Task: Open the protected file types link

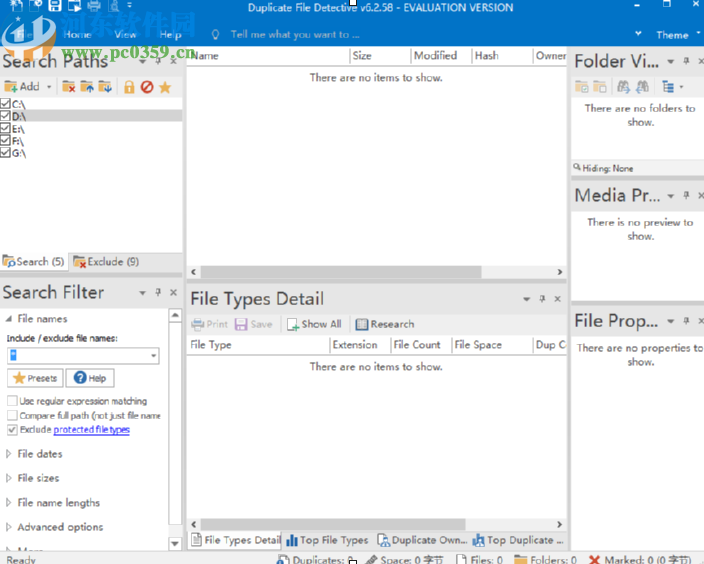Action: click(x=92, y=430)
